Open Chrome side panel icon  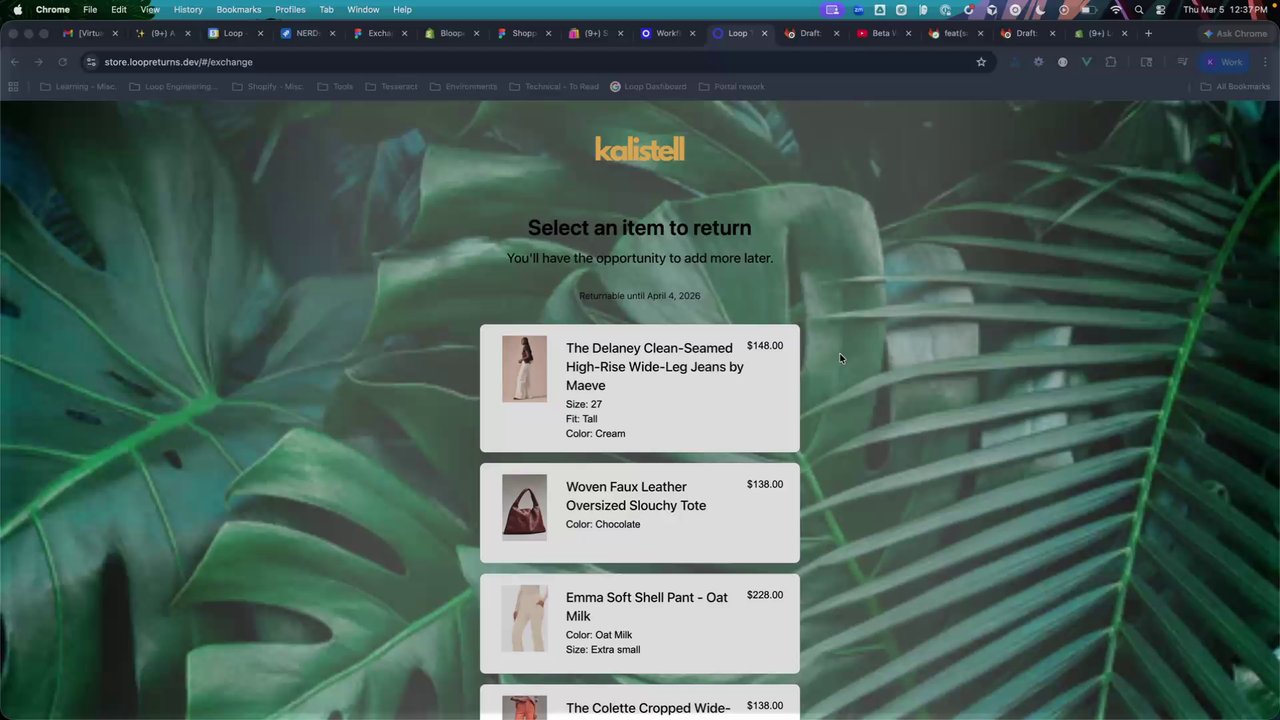[x=1146, y=62]
